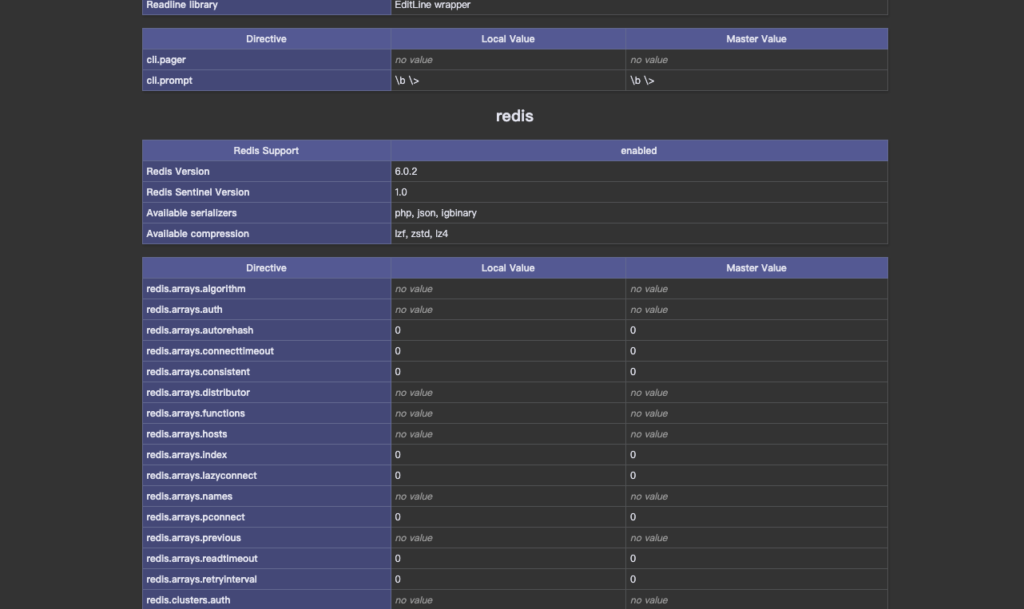Select the 'Available compression' label
This screenshot has height=609, width=1024.
198,234
